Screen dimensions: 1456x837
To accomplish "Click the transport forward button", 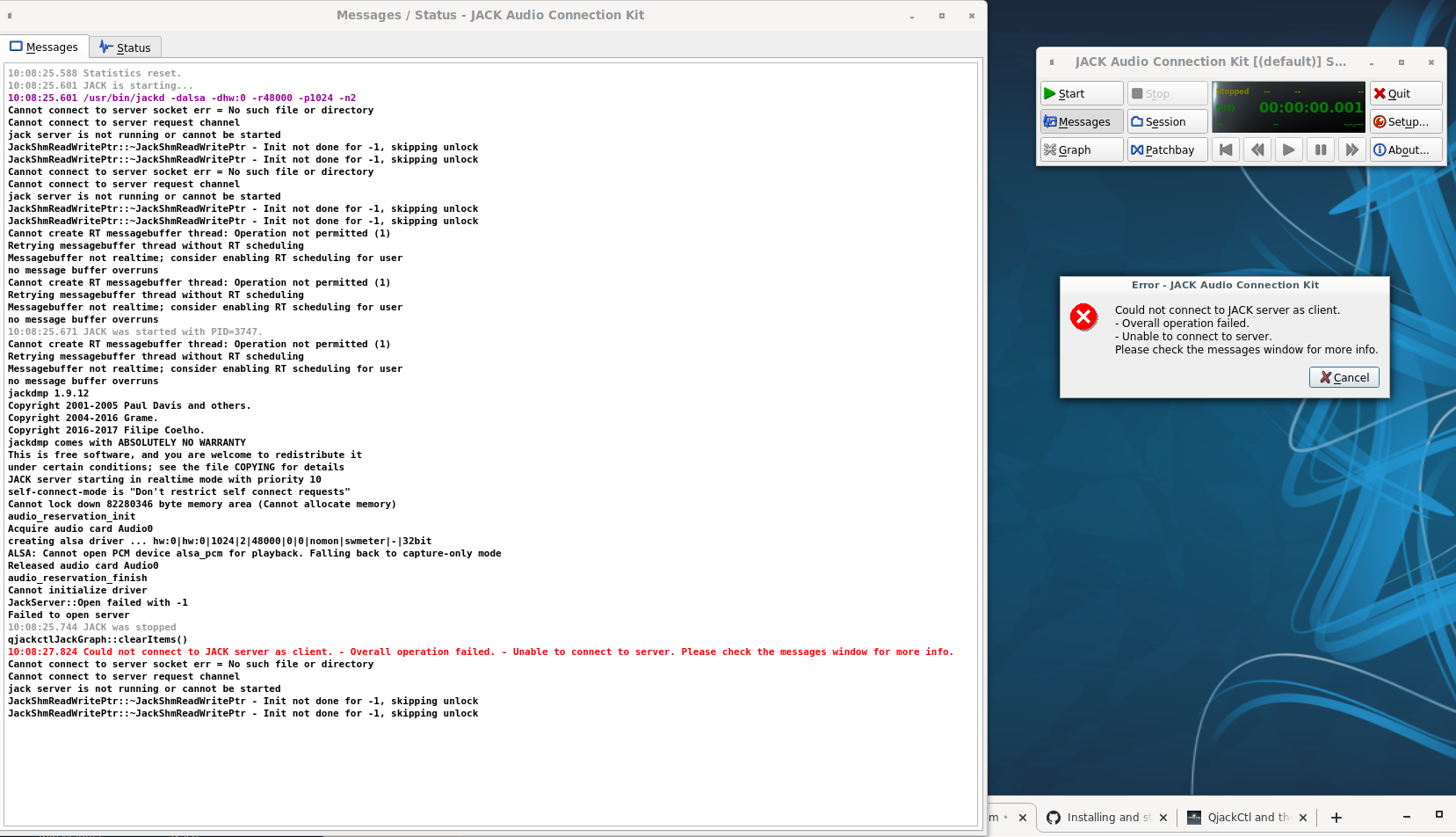I will pos(1352,149).
